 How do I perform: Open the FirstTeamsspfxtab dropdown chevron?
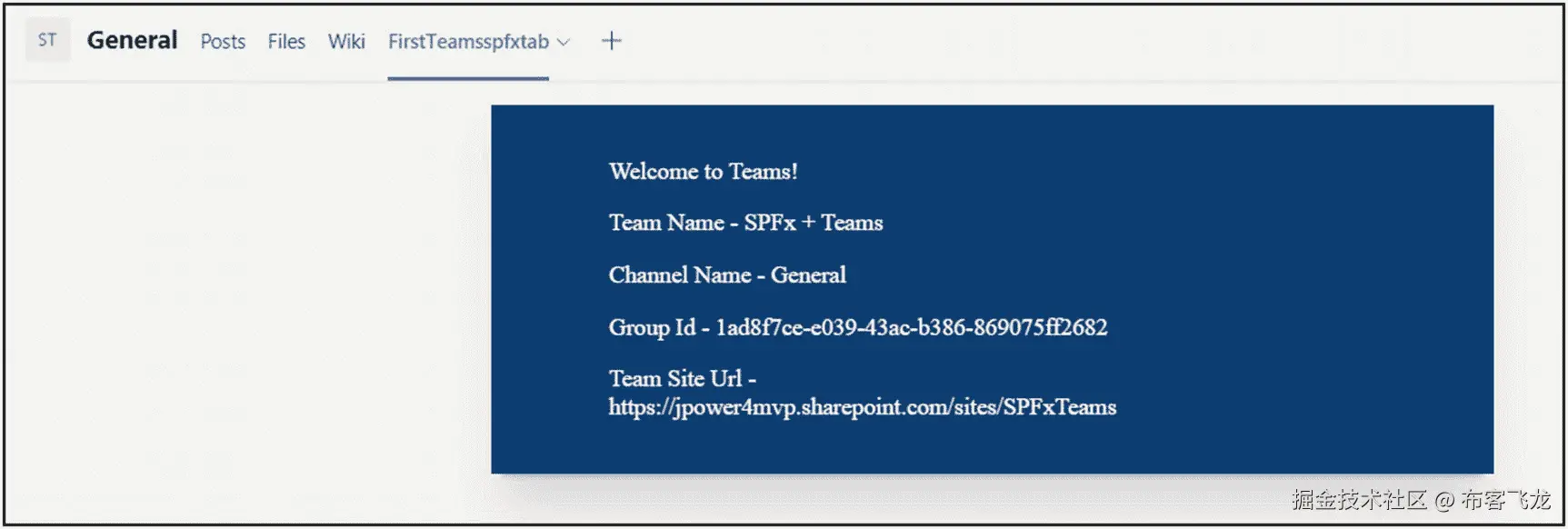coord(563,42)
